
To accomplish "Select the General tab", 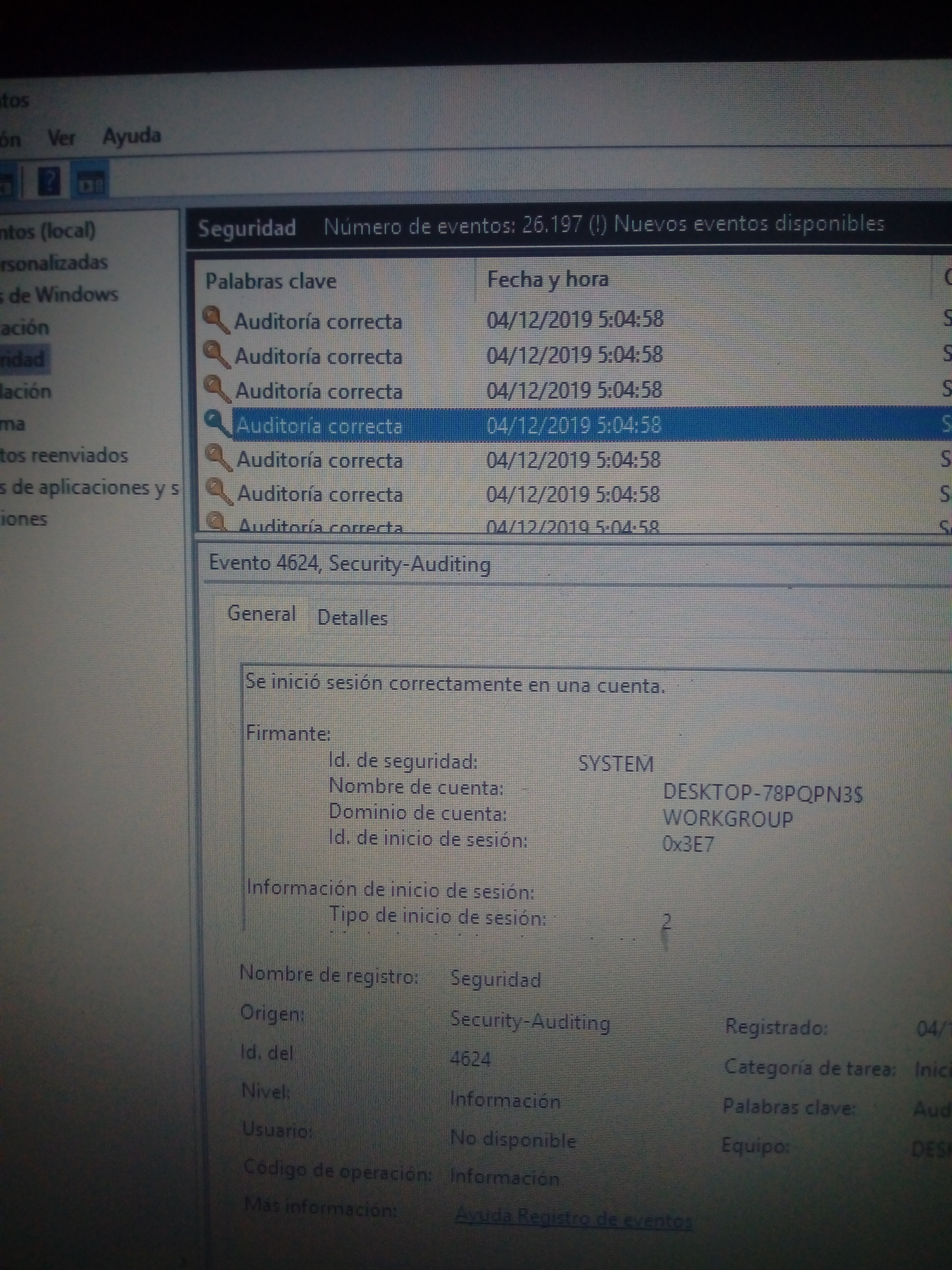I will tap(261, 614).
